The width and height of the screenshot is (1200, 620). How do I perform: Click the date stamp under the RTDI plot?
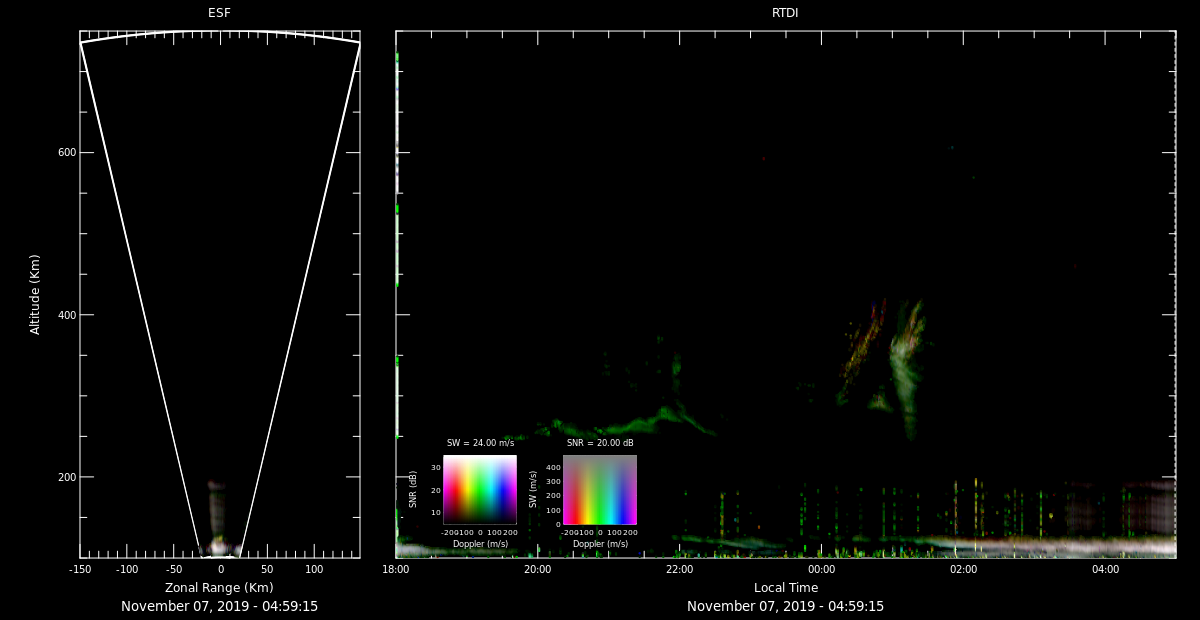(785, 606)
